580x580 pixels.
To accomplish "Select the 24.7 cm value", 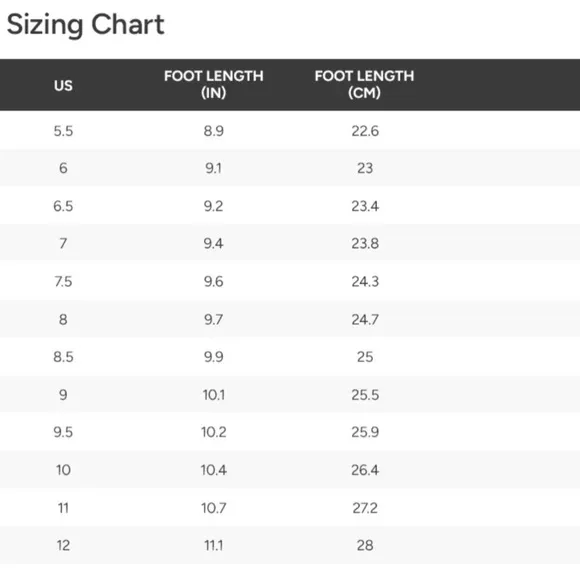I will point(365,319).
